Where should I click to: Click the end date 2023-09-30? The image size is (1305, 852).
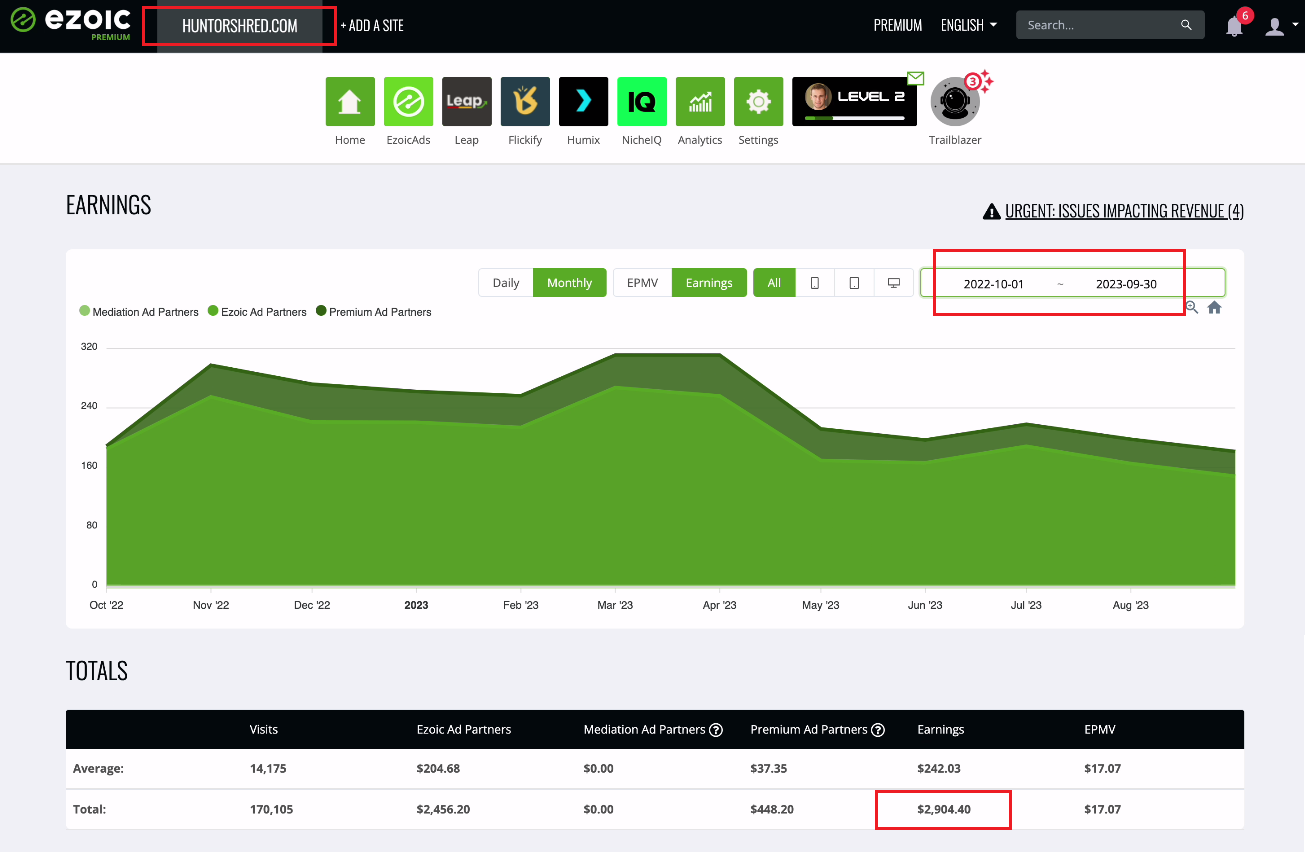point(1126,284)
